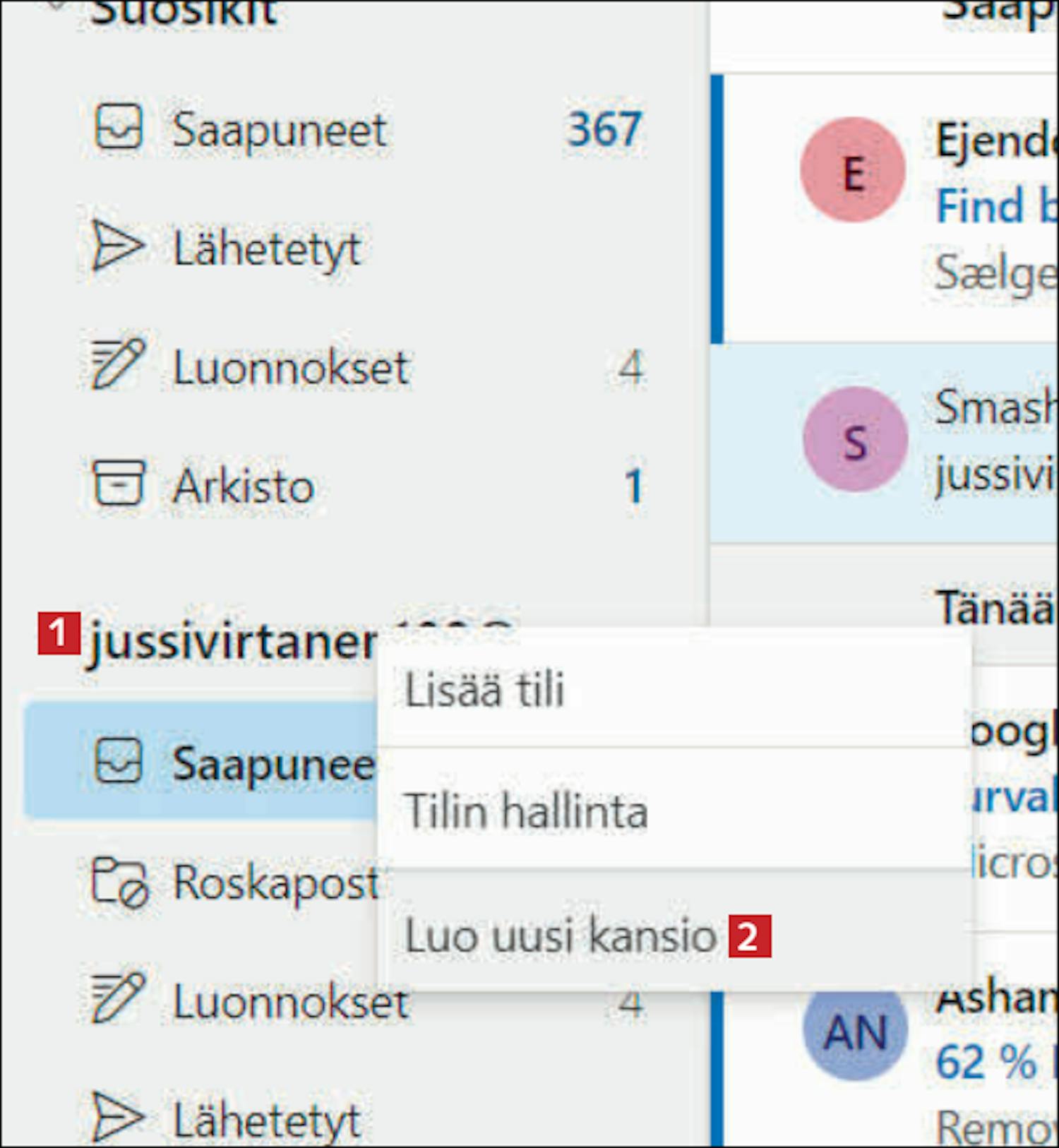Click the Saapuneet inbox icon under Suosikit
The image size is (1059, 1148).
pyautogui.click(x=118, y=128)
